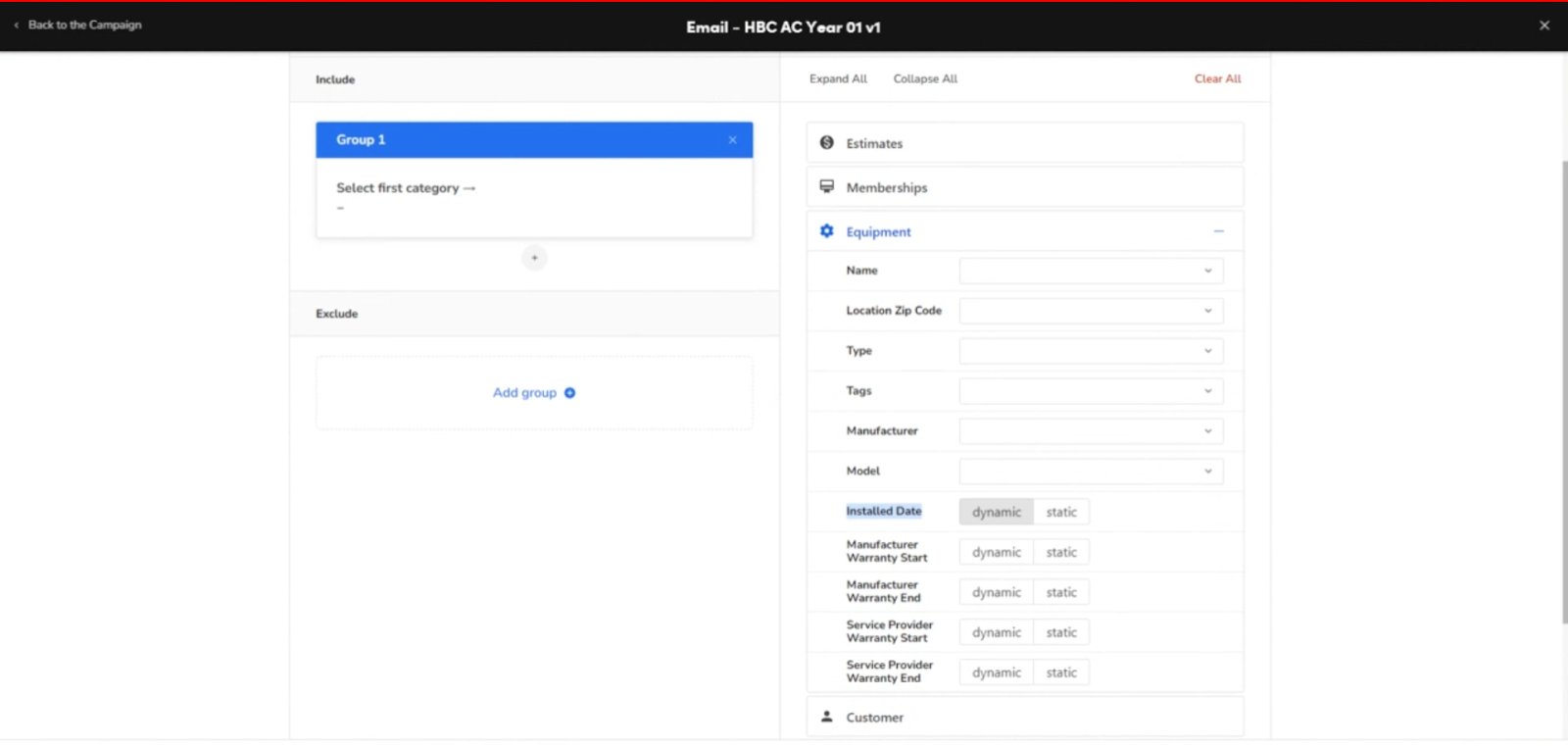This screenshot has width=1568, height=746.
Task: Click the Installed Date label
Action: click(x=884, y=511)
